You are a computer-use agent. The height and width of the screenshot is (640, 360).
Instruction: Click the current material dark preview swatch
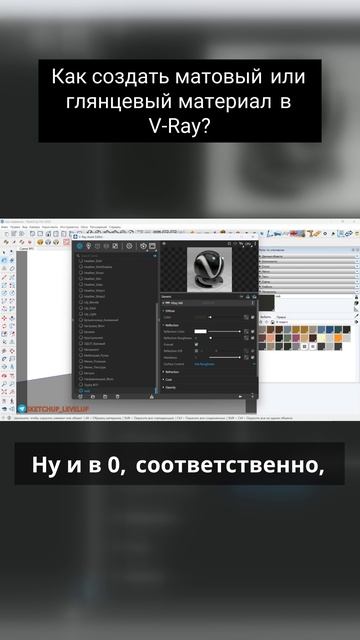click(267, 303)
